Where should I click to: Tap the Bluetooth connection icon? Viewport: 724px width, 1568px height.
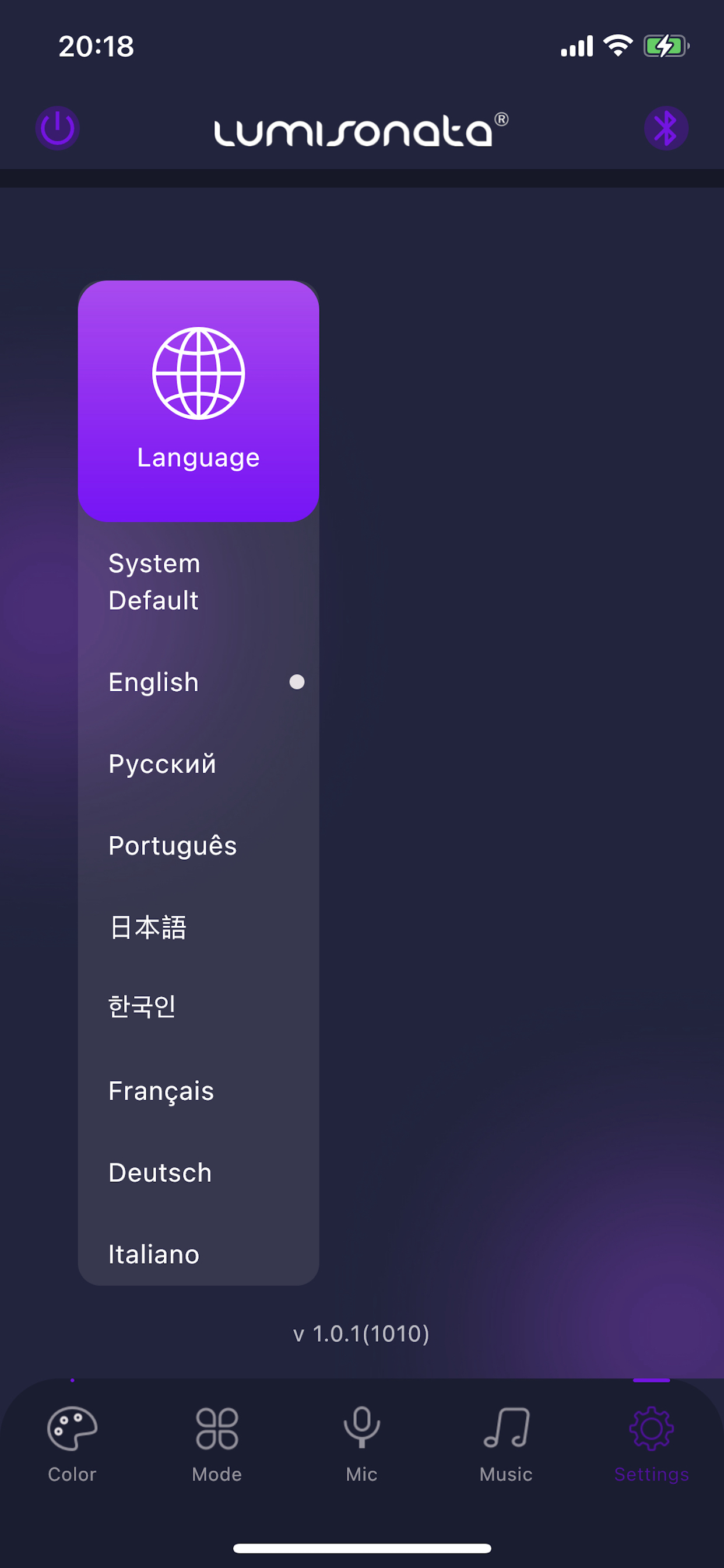pos(666,128)
